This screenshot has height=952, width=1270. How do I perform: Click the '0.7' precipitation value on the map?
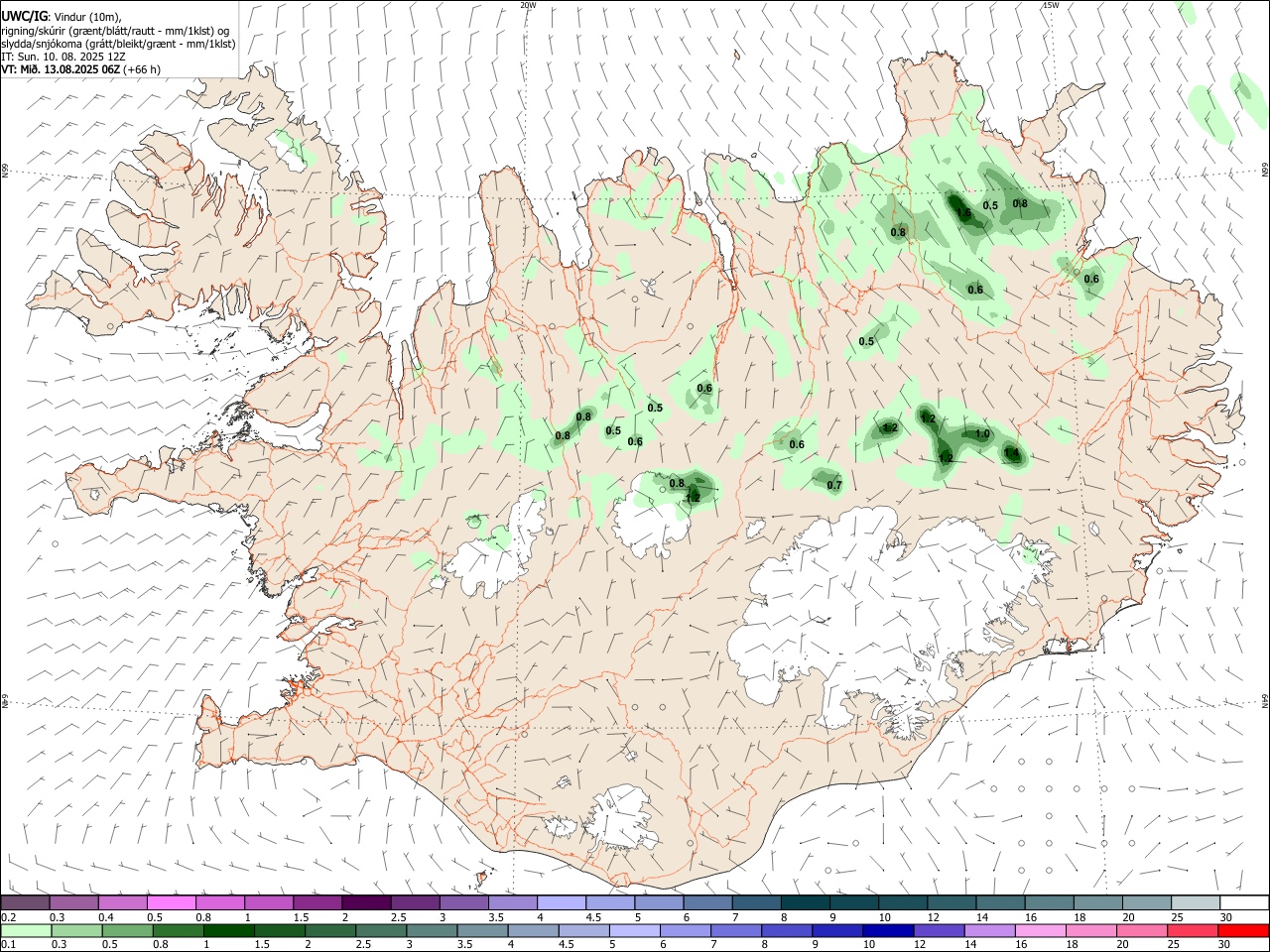click(834, 485)
